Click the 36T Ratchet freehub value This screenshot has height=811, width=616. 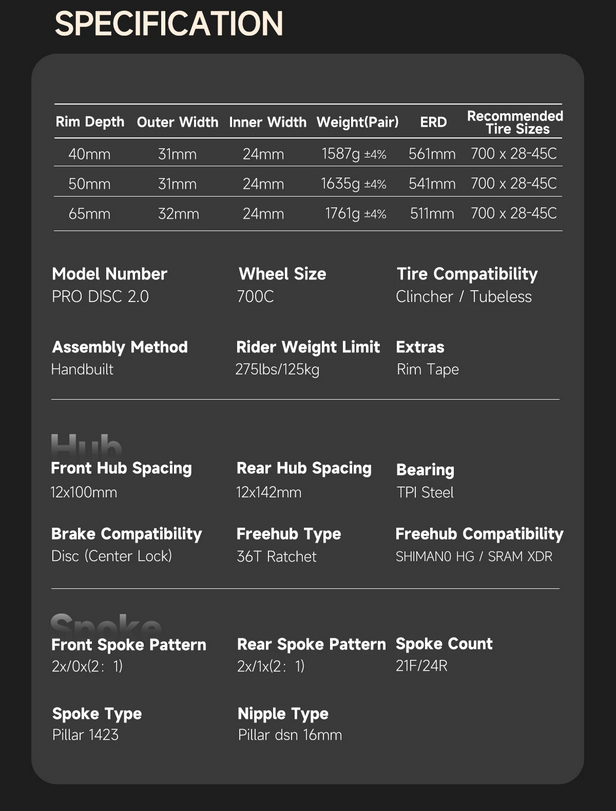[276, 556]
